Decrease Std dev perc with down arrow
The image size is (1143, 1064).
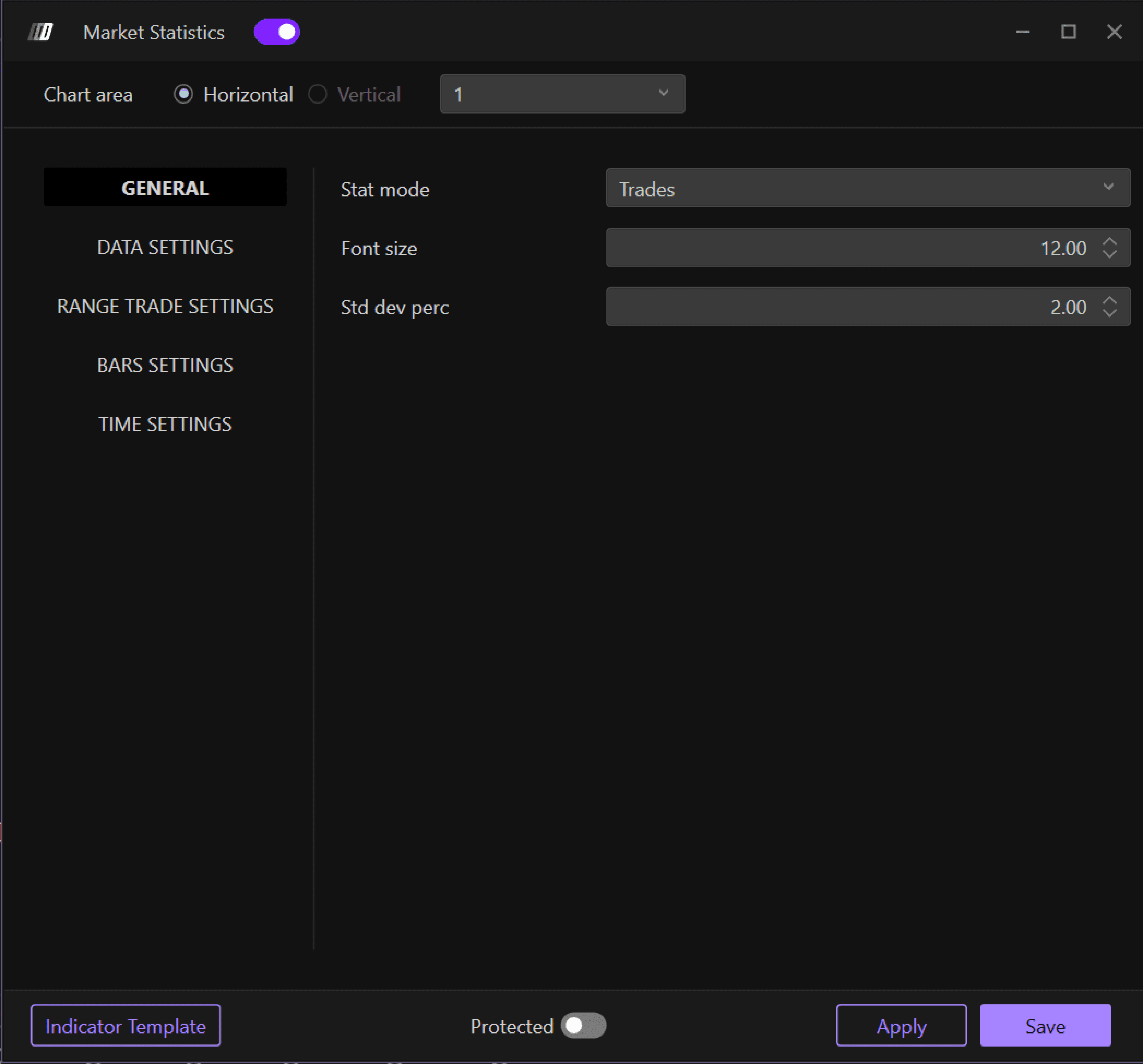click(x=1109, y=313)
